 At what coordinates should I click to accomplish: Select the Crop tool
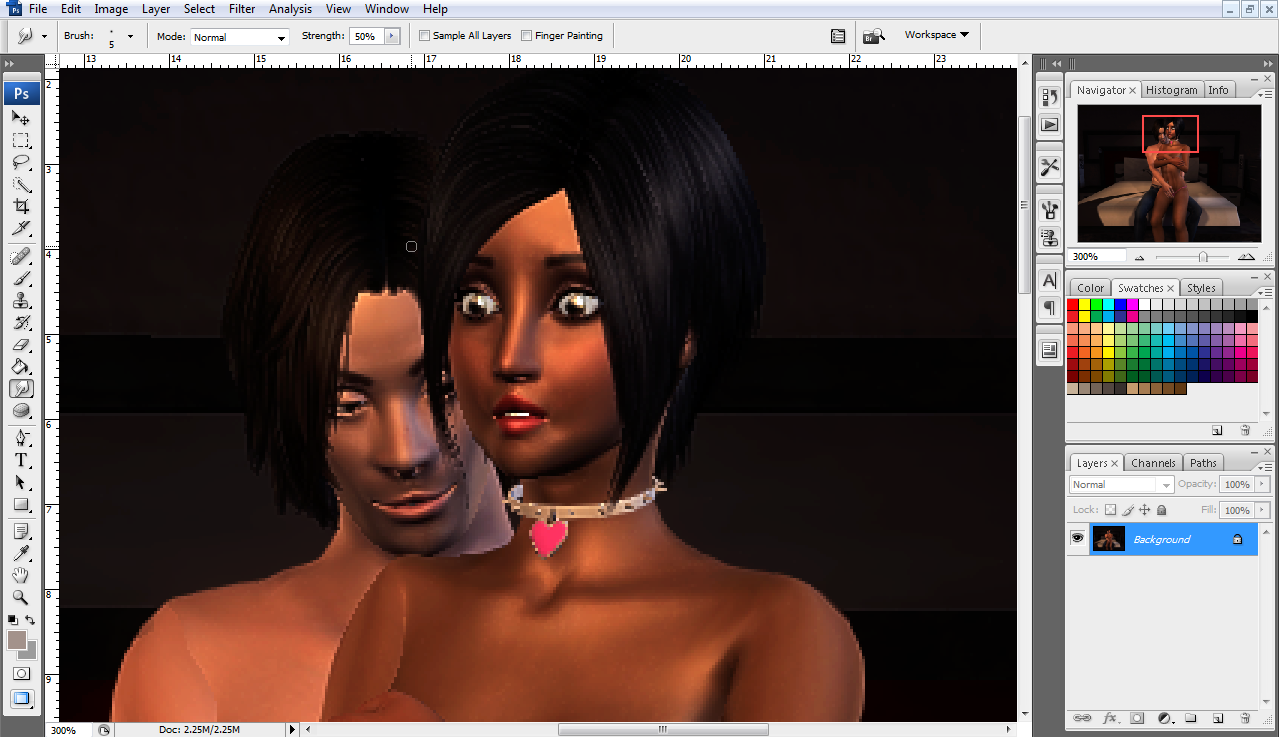coord(21,206)
